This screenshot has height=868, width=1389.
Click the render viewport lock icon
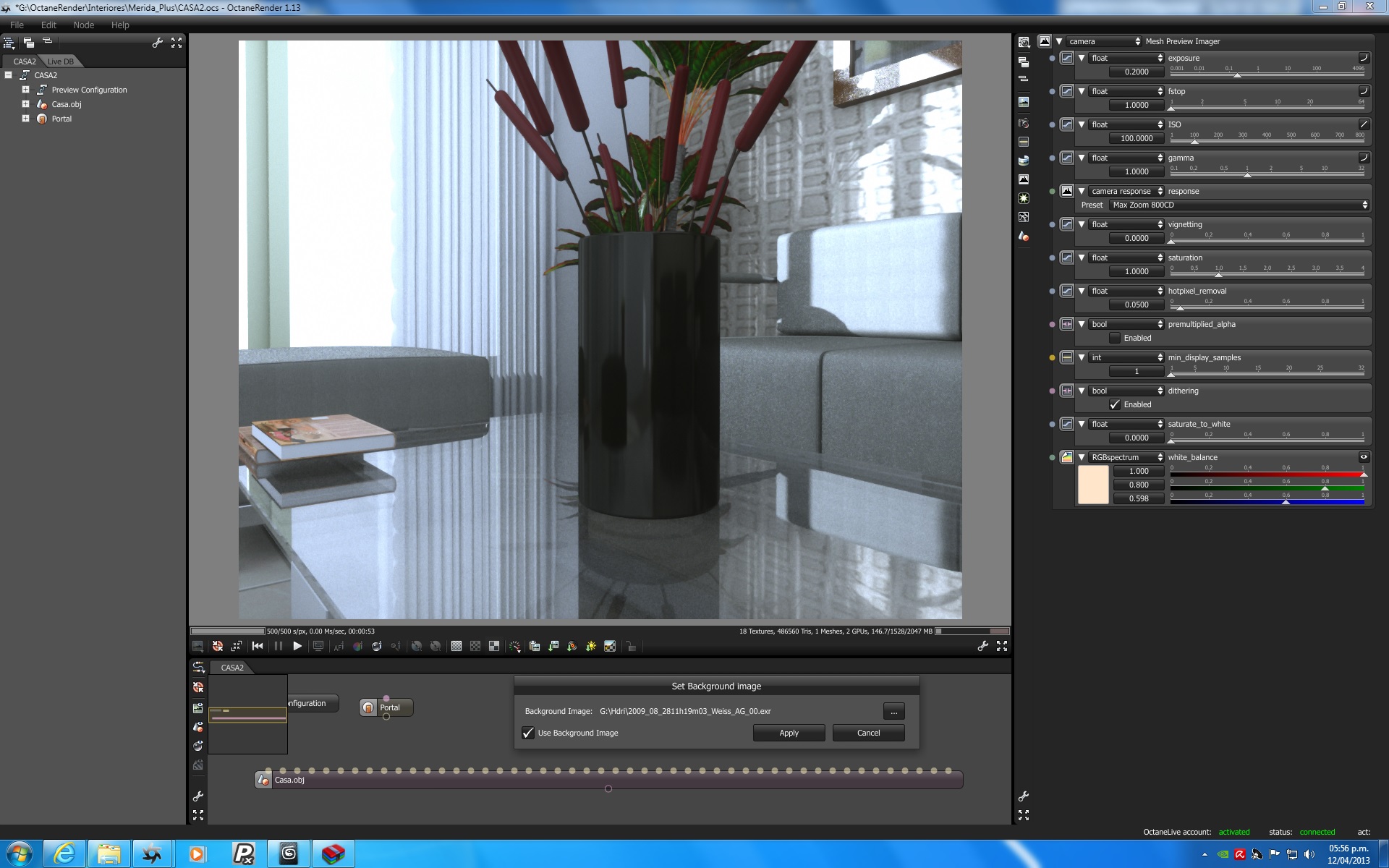point(631,646)
